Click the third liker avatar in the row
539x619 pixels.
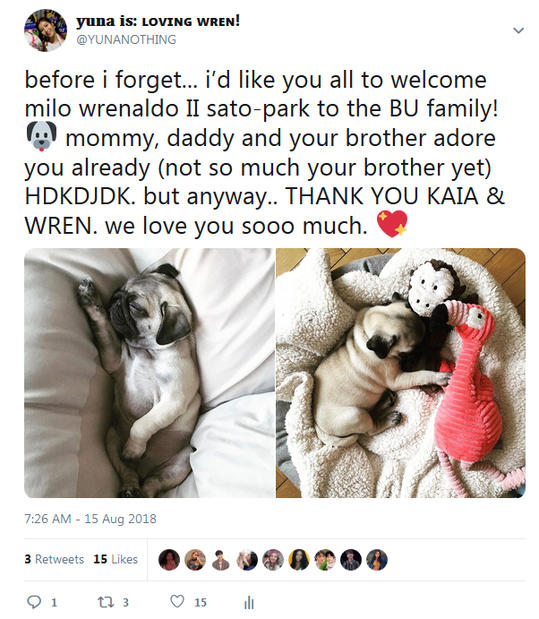221,560
